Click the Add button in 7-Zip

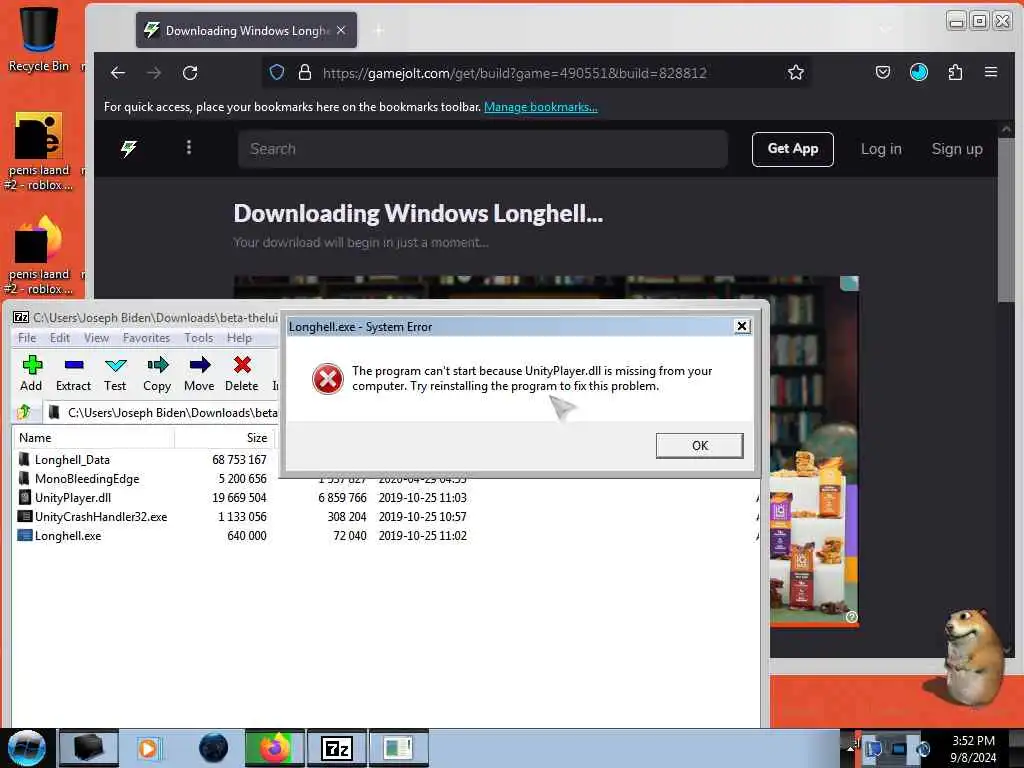click(31, 374)
